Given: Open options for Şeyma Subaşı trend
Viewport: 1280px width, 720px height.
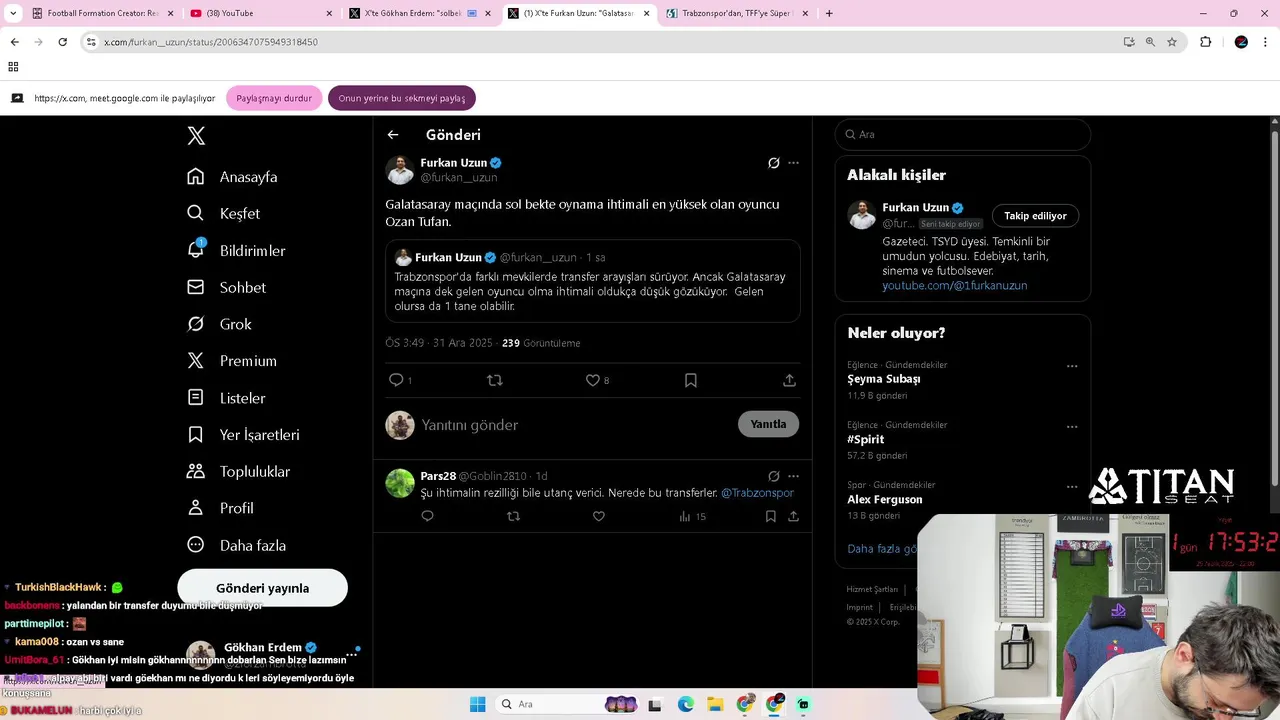Looking at the screenshot, I should [1072, 366].
